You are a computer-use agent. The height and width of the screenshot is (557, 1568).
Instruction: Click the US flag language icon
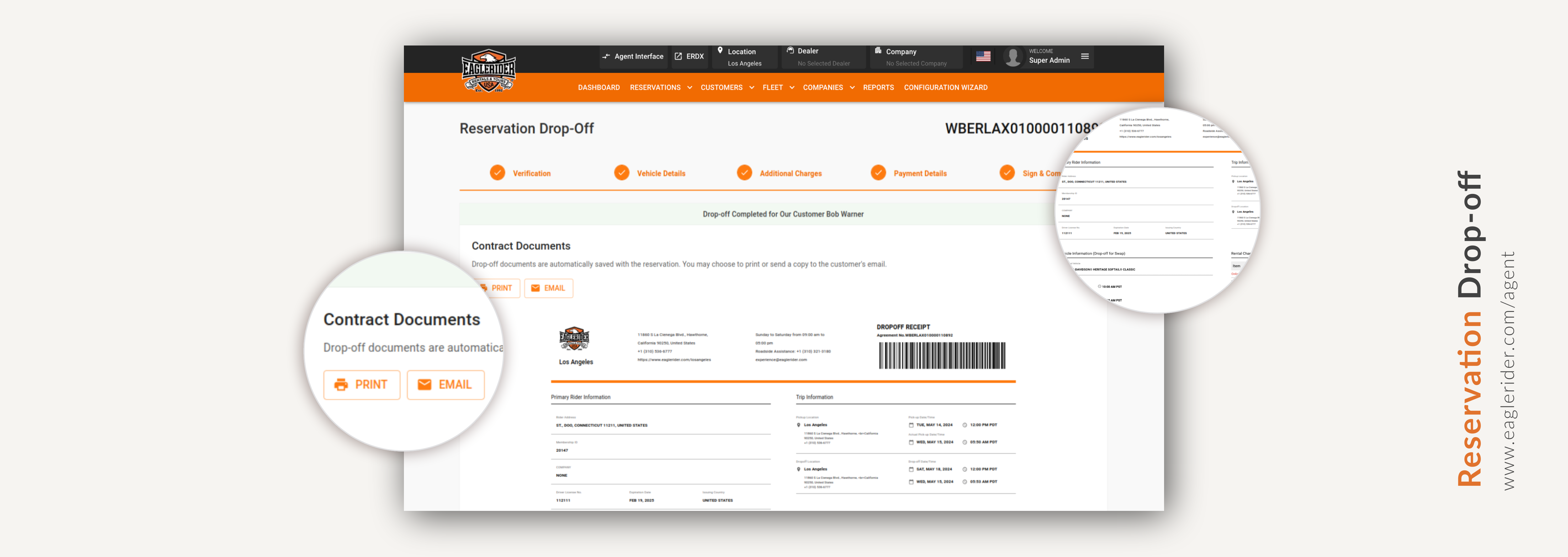coord(983,56)
